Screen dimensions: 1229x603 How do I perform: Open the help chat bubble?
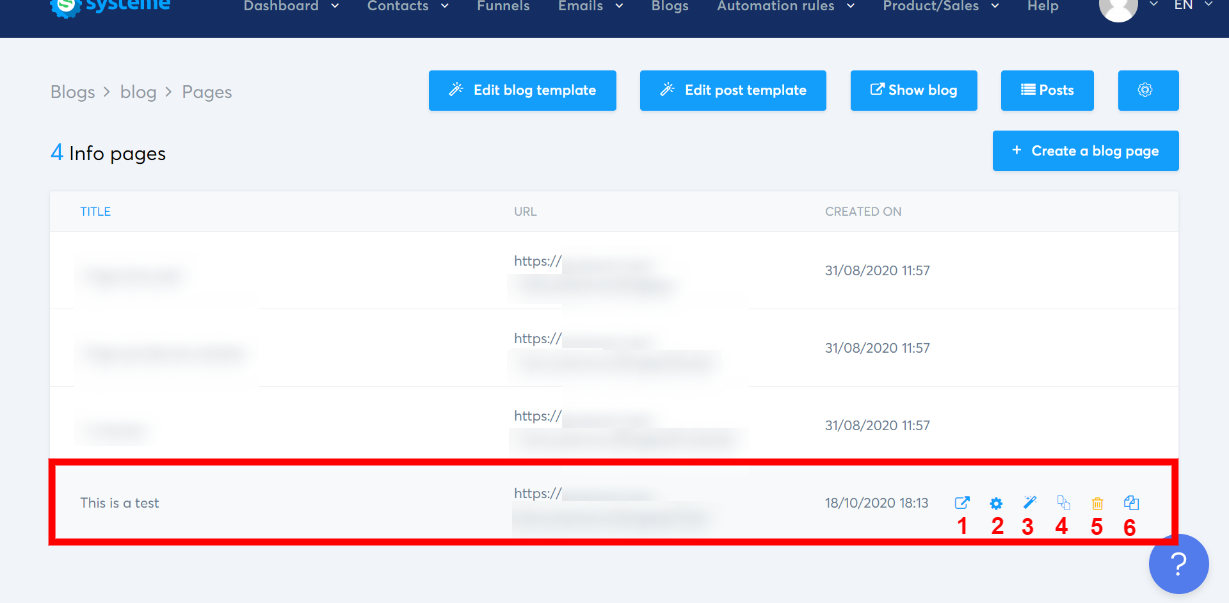pos(1178,564)
